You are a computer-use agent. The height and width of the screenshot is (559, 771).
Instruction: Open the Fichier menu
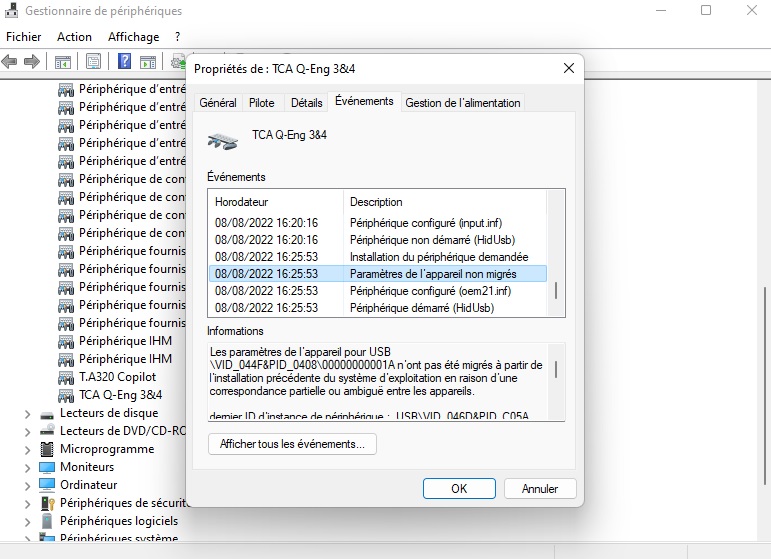(24, 37)
